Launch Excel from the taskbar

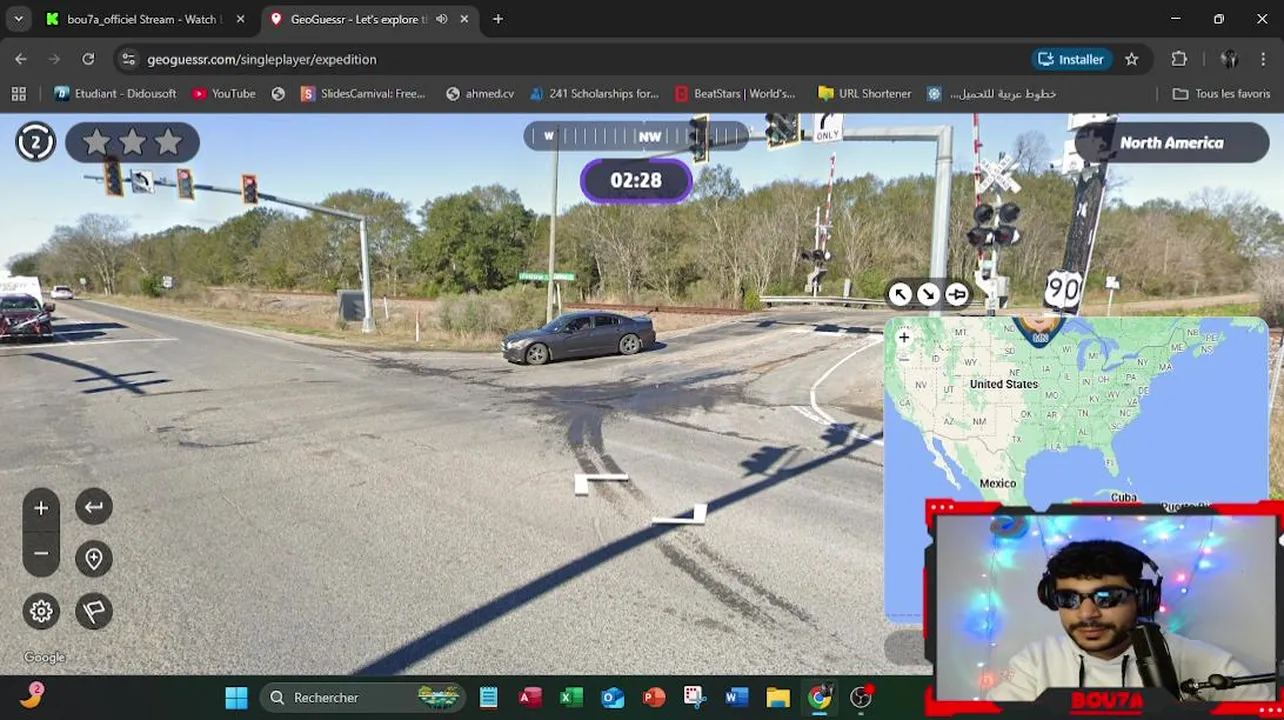(x=571, y=697)
